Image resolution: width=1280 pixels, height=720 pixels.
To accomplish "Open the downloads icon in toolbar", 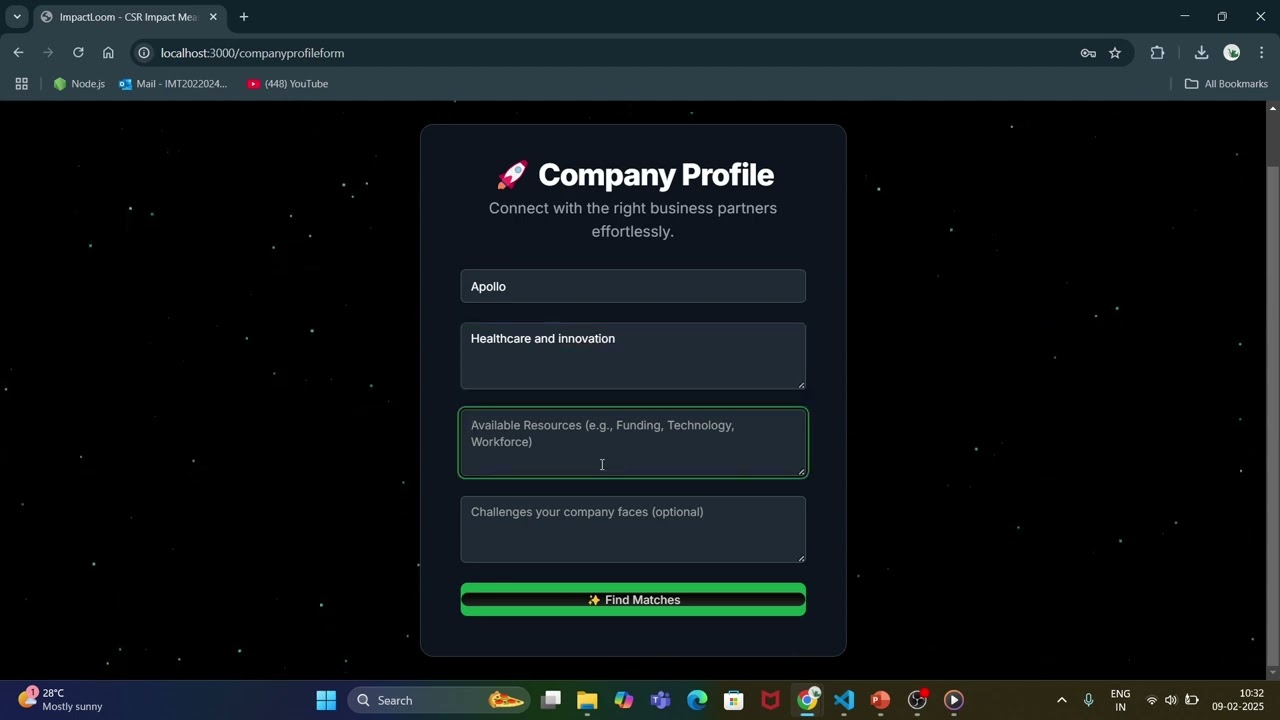I will (1201, 53).
